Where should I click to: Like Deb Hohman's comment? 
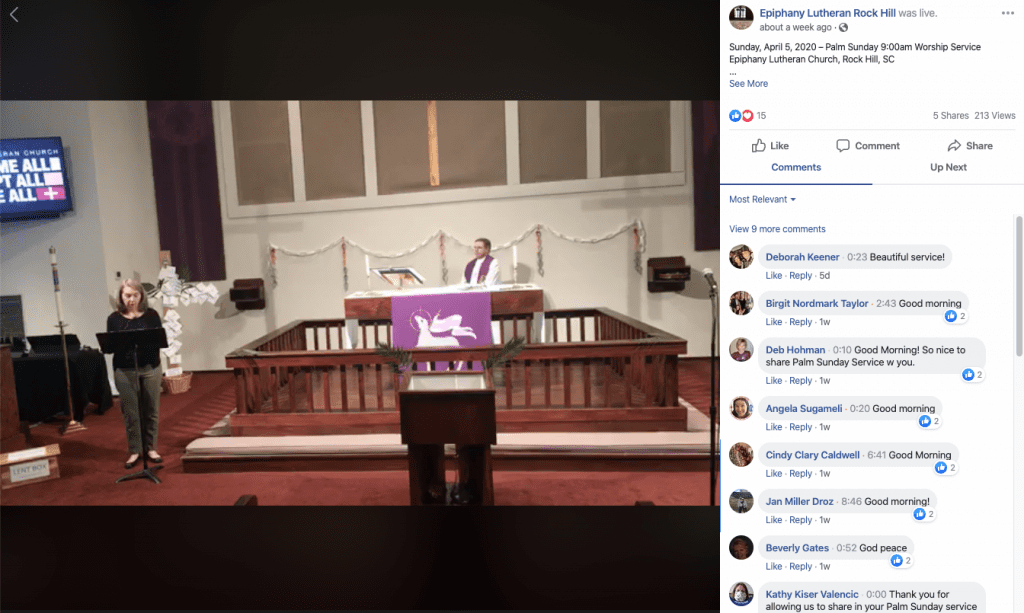[x=773, y=381]
